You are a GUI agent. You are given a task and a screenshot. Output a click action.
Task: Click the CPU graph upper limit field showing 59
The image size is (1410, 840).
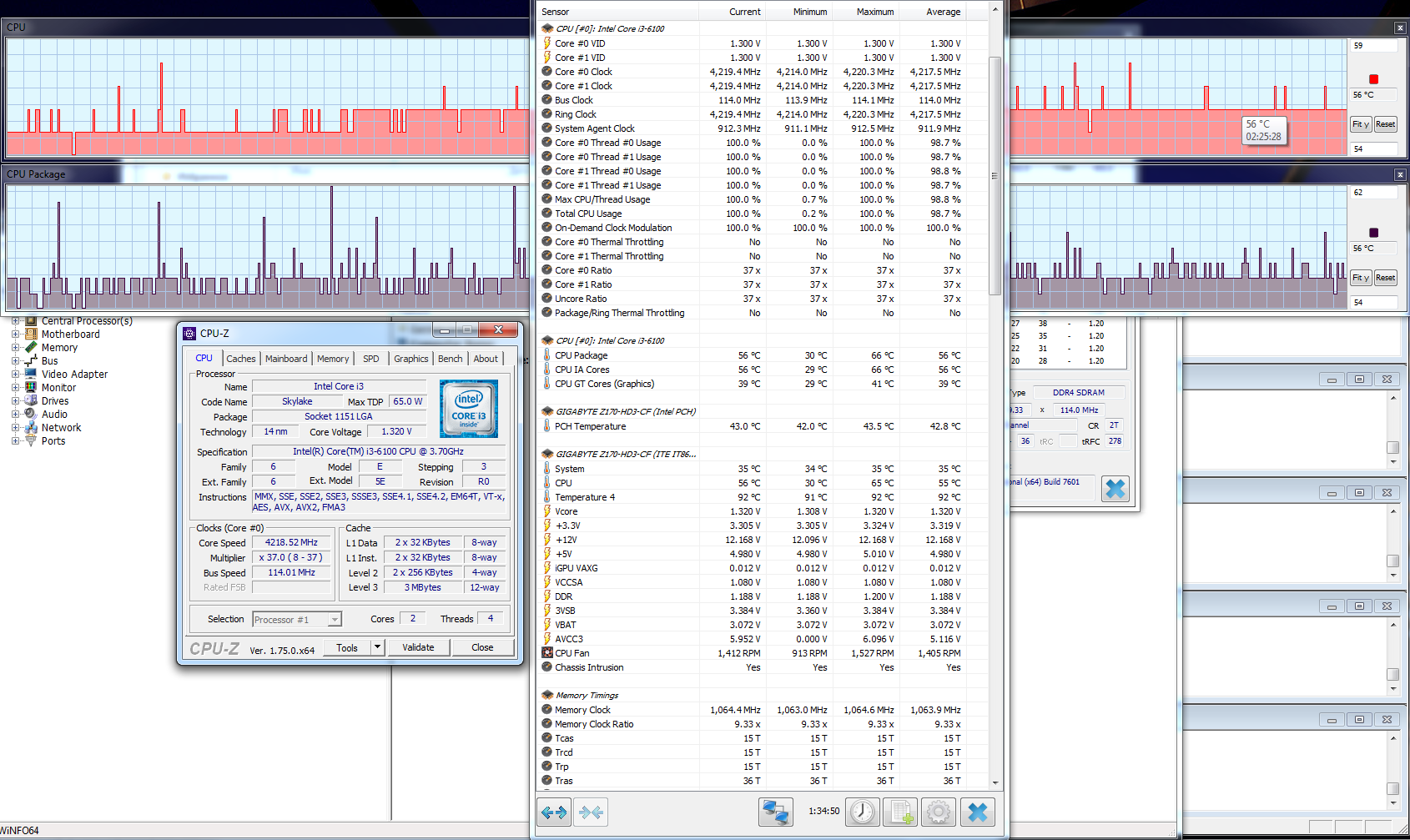coord(1374,46)
